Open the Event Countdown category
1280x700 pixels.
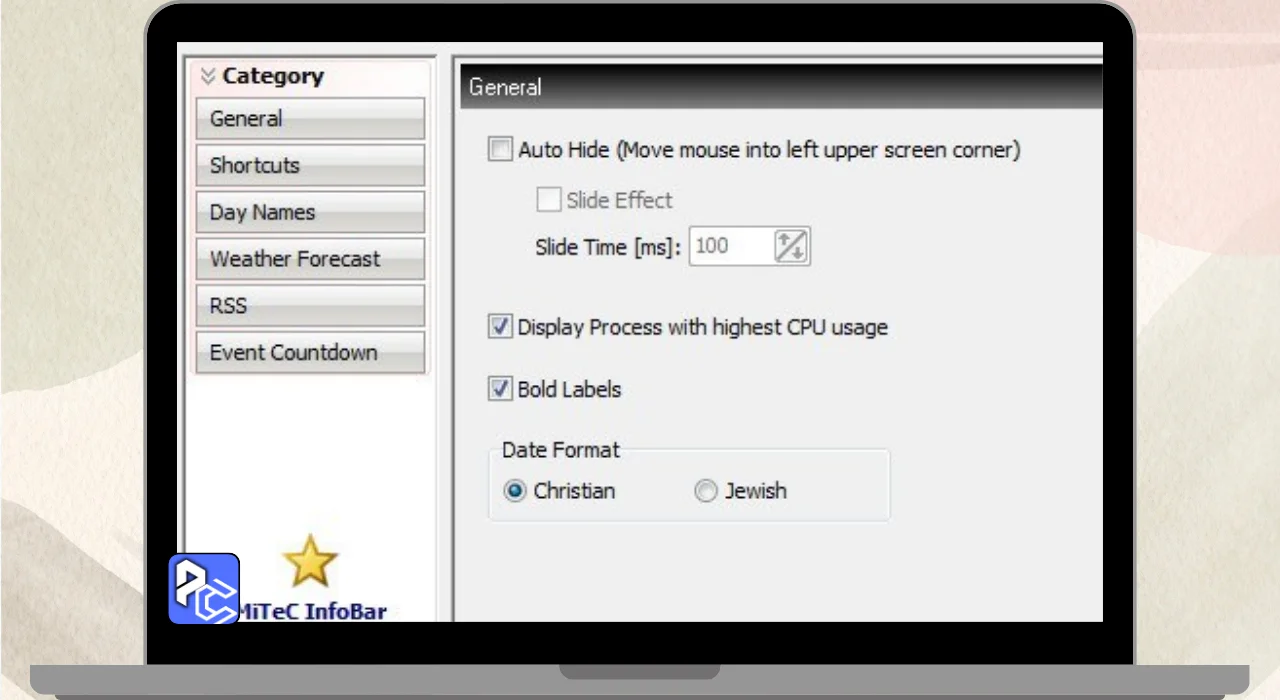click(310, 353)
